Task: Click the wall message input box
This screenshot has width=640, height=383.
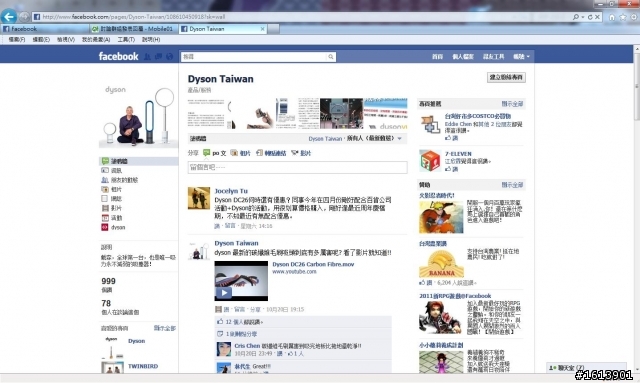Action: pyautogui.click(x=297, y=167)
